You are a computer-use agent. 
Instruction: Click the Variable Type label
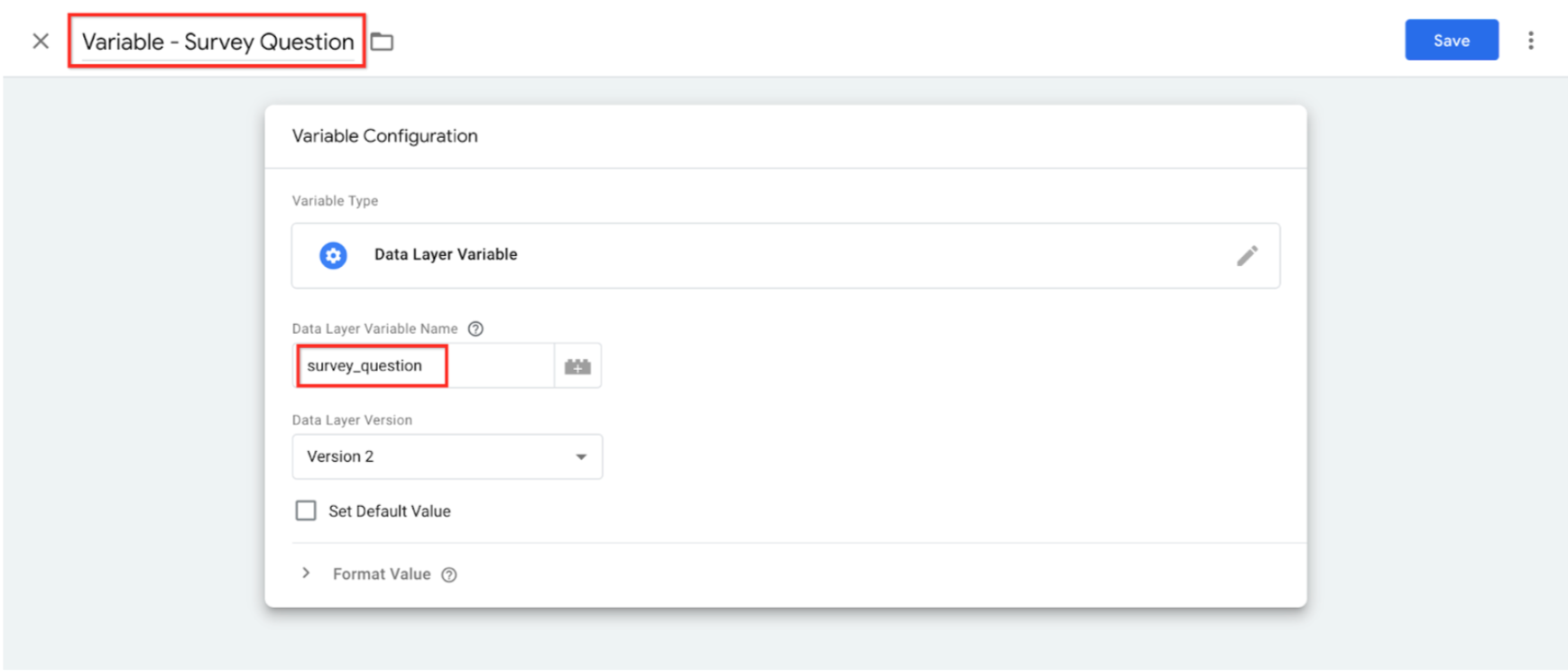(x=335, y=201)
